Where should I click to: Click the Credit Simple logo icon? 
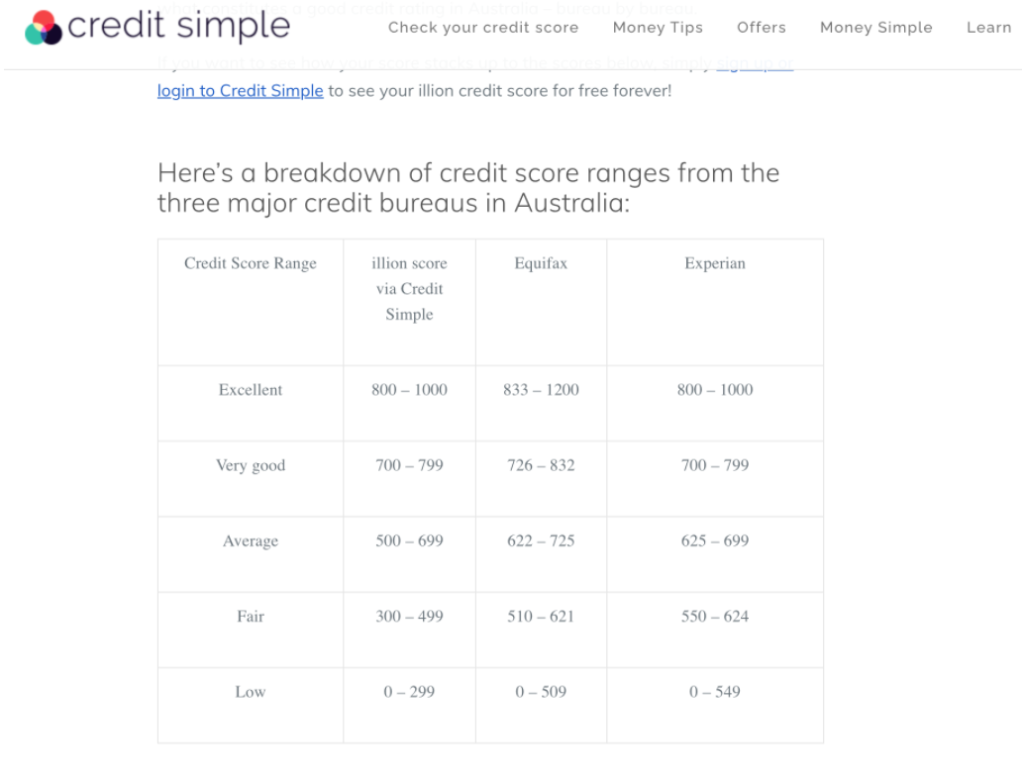[x=43, y=28]
